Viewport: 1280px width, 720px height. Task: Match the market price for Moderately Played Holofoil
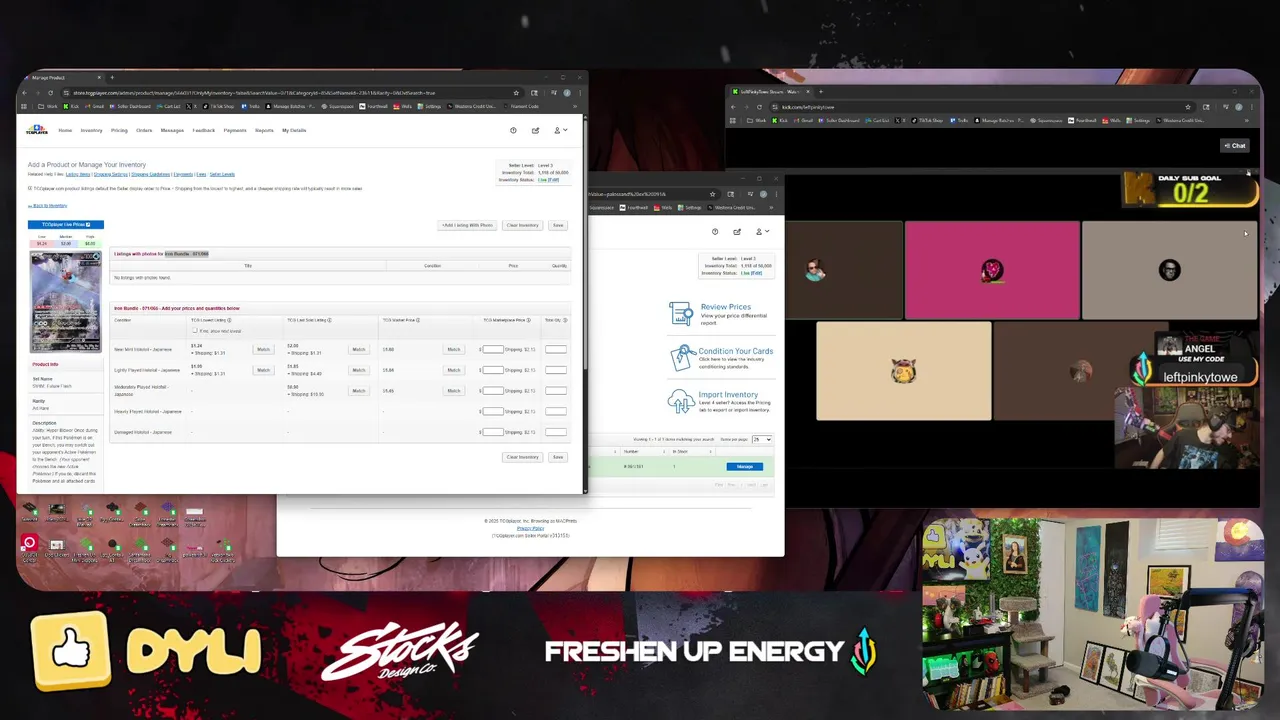(454, 390)
